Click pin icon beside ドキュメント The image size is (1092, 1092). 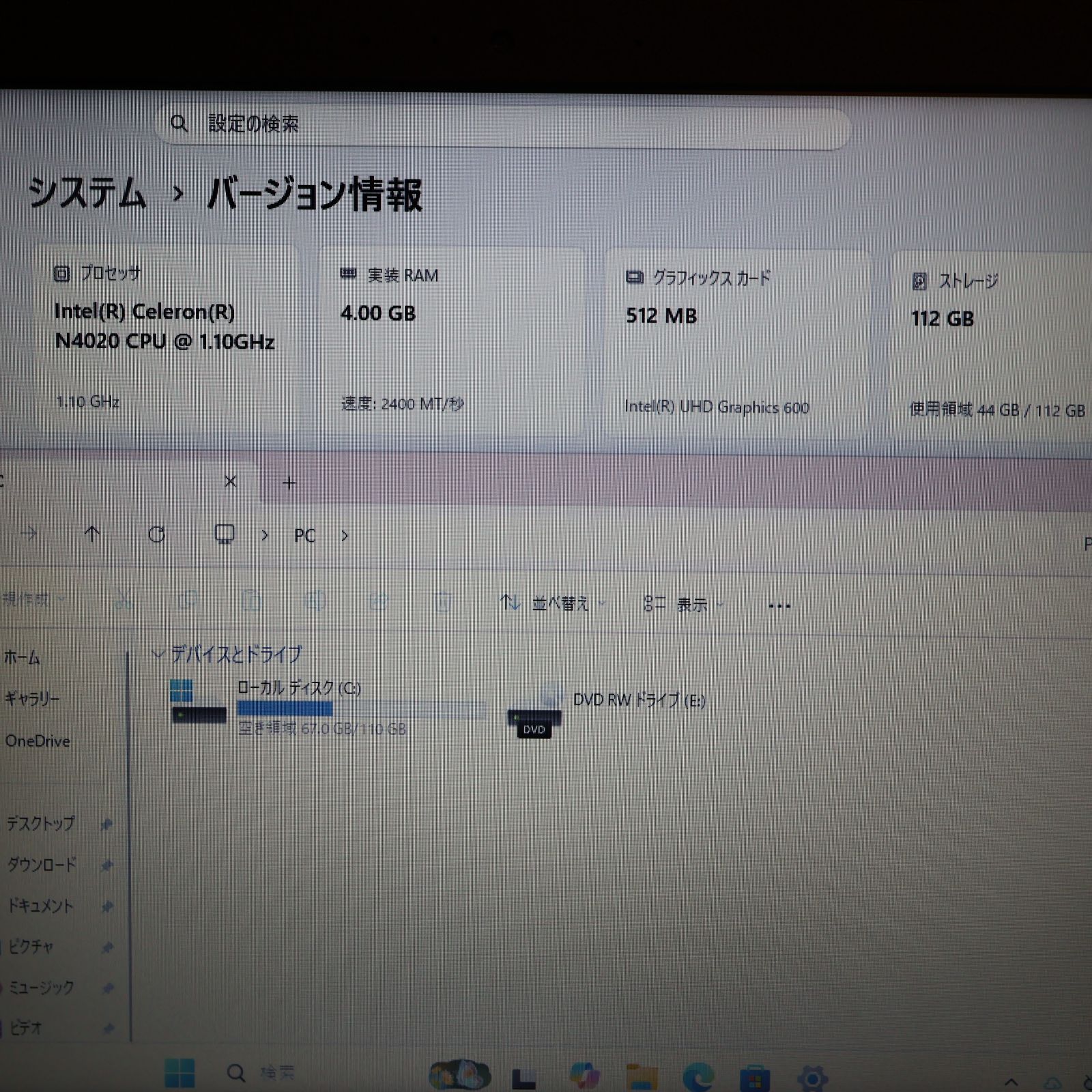click(107, 906)
